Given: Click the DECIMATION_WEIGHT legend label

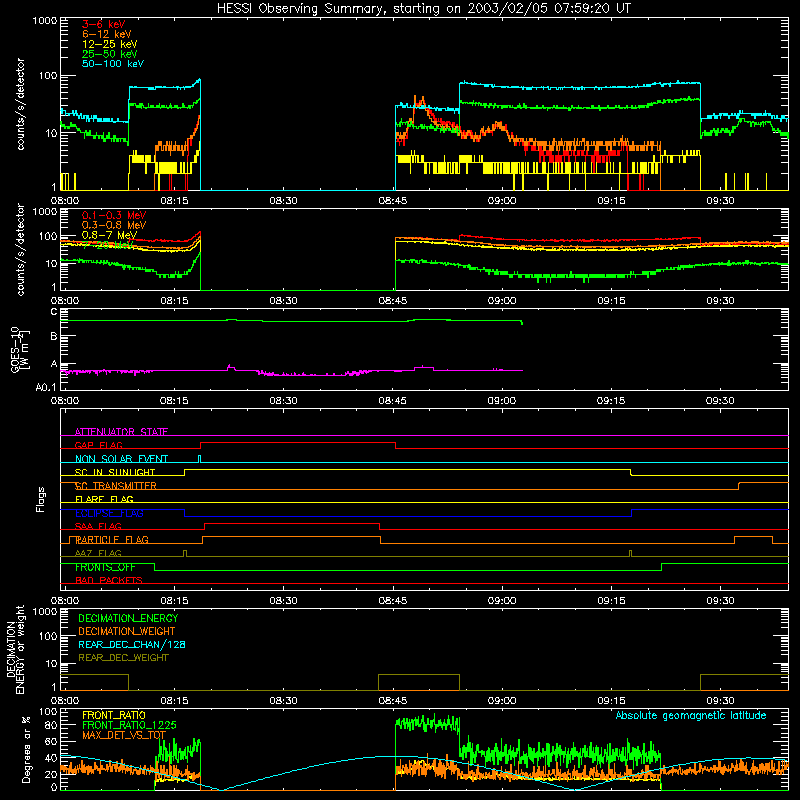Looking at the screenshot, I should [x=127, y=631].
